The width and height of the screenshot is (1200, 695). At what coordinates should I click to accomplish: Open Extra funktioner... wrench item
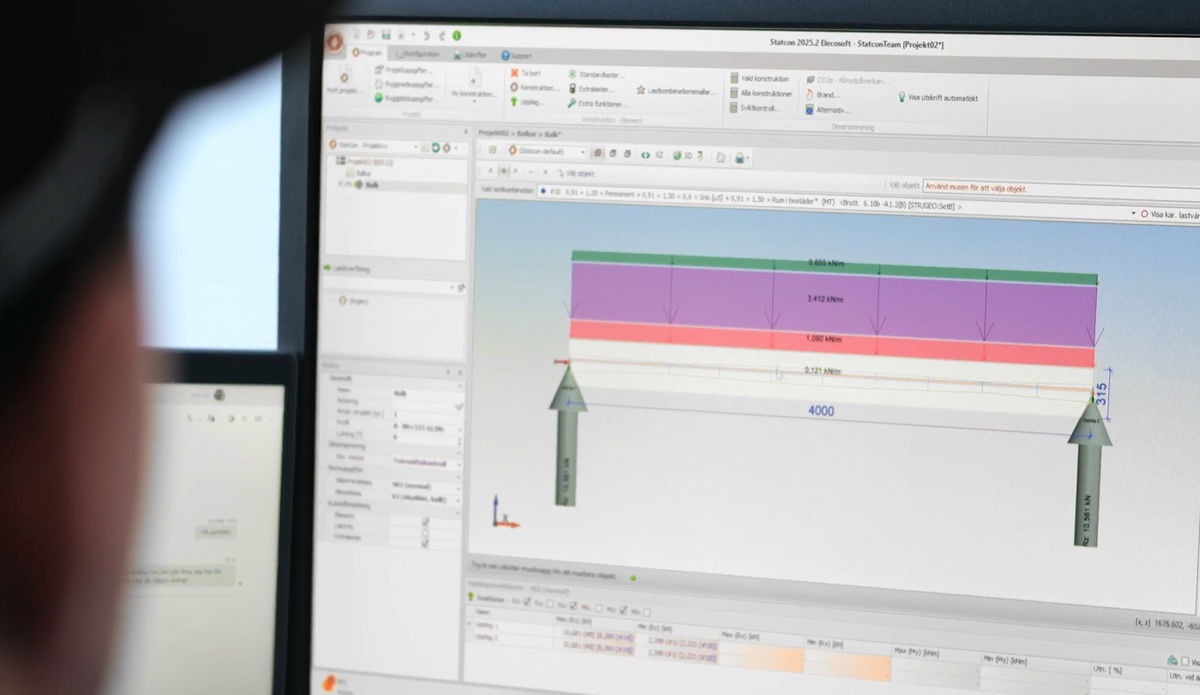click(x=597, y=104)
